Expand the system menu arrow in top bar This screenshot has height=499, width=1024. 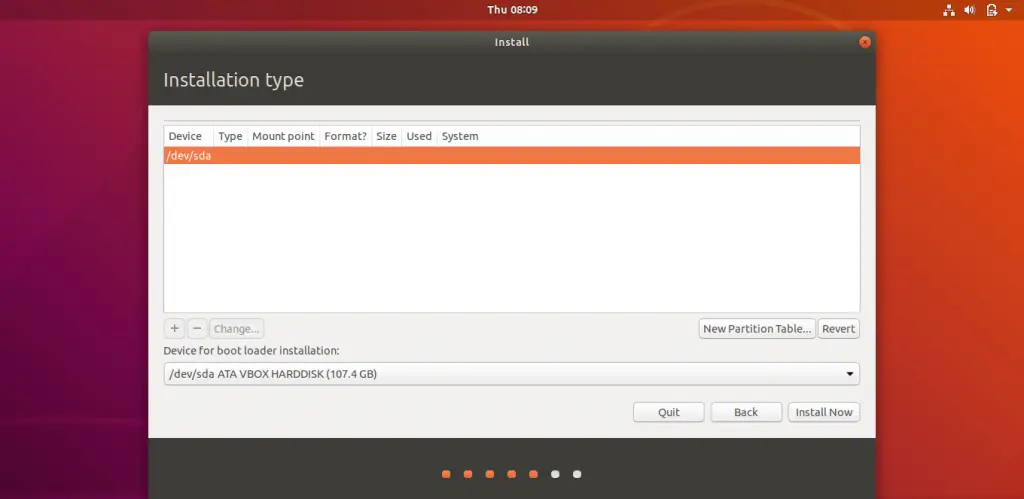(x=1009, y=10)
